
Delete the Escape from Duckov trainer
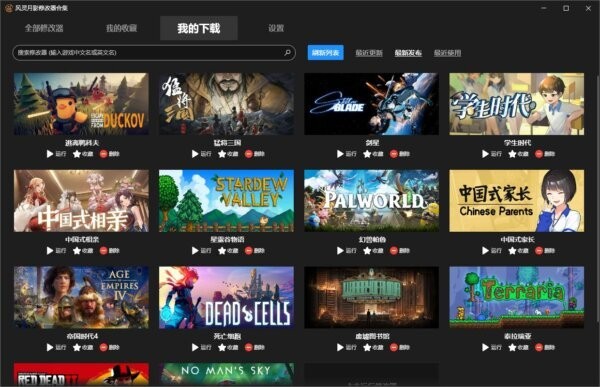click(110, 154)
